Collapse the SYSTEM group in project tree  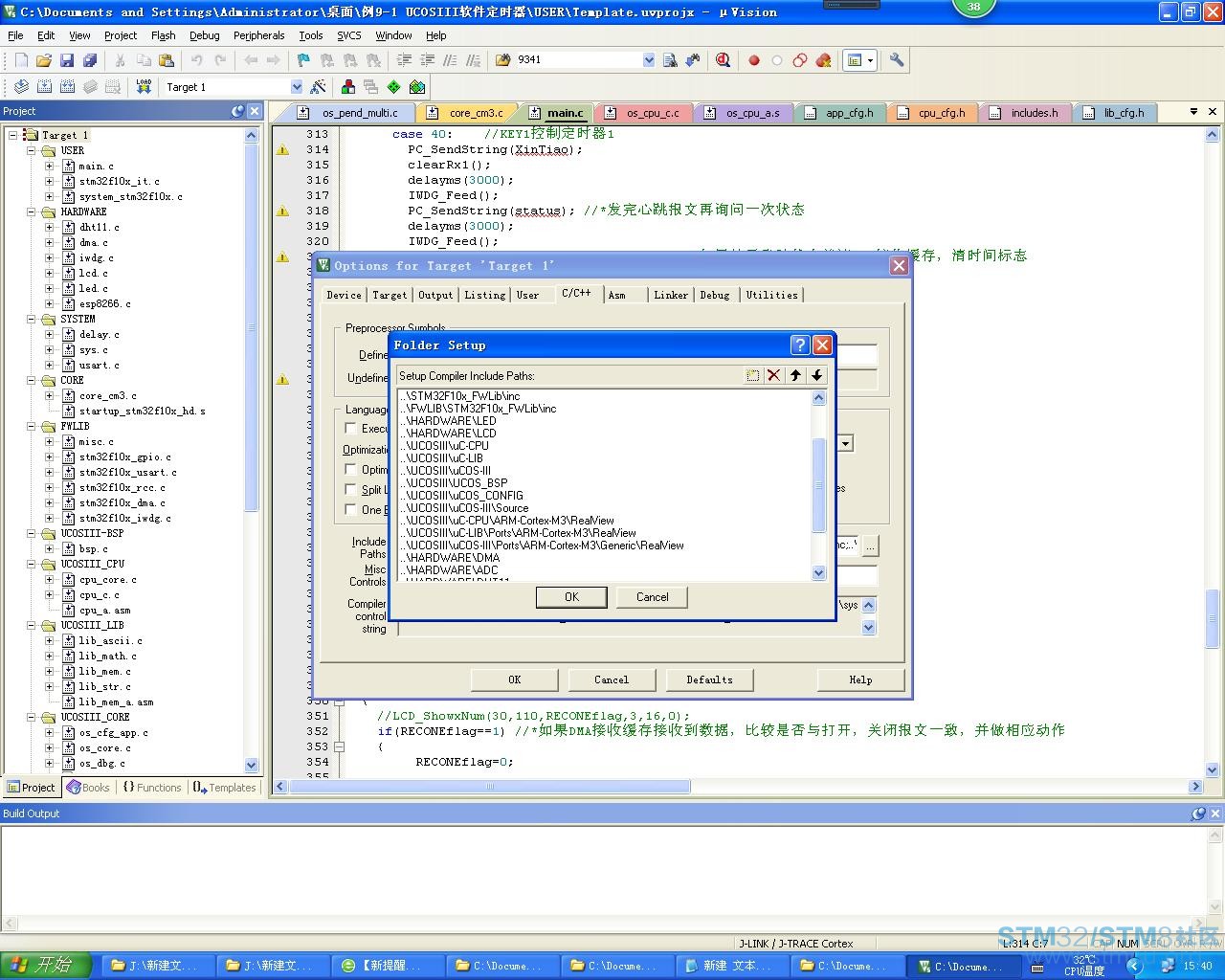(32, 319)
